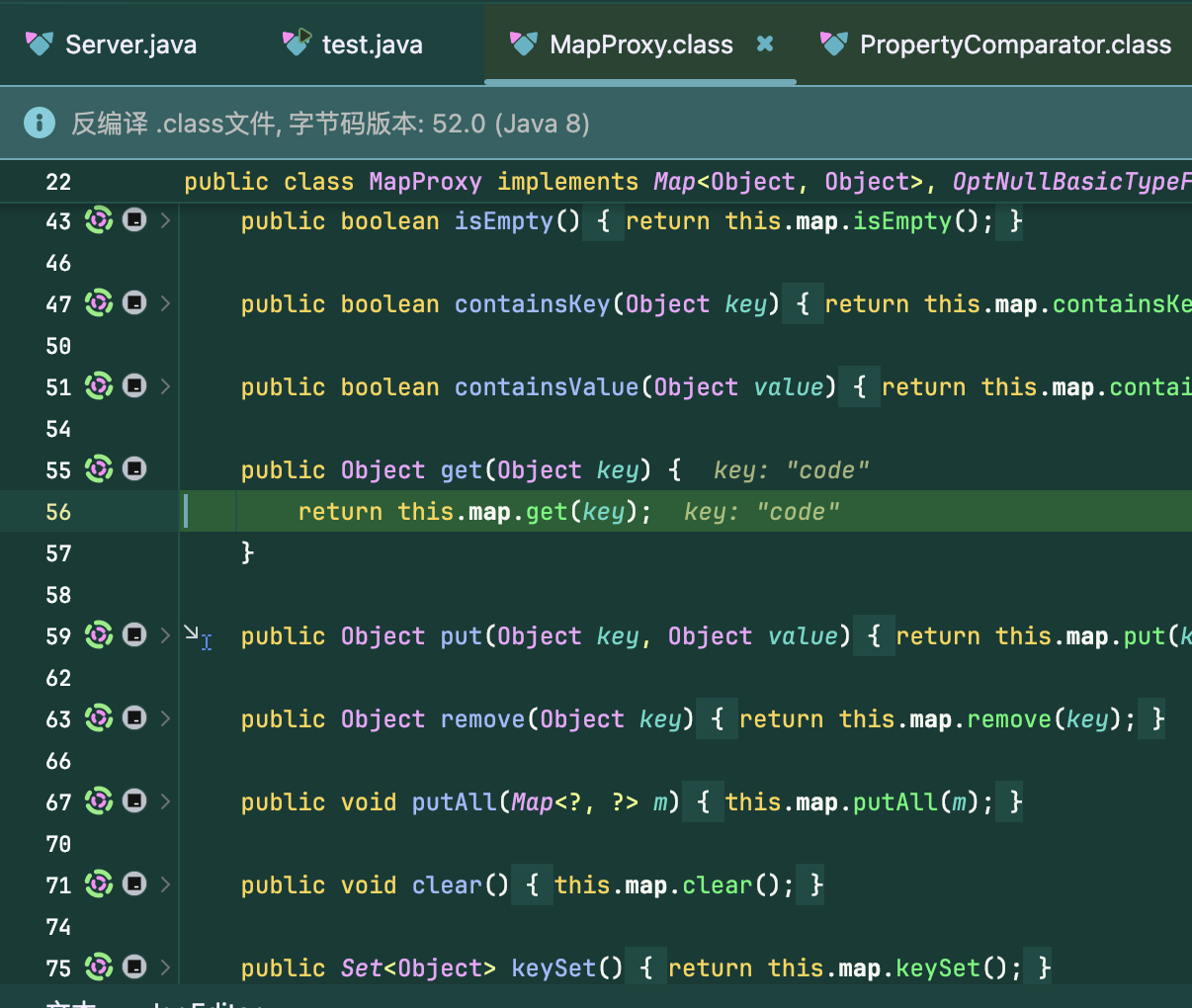This screenshot has width=1192, height=1008.
Task: Expand the folded containsKey method chevron, line 47
Action: pos(165,303)
